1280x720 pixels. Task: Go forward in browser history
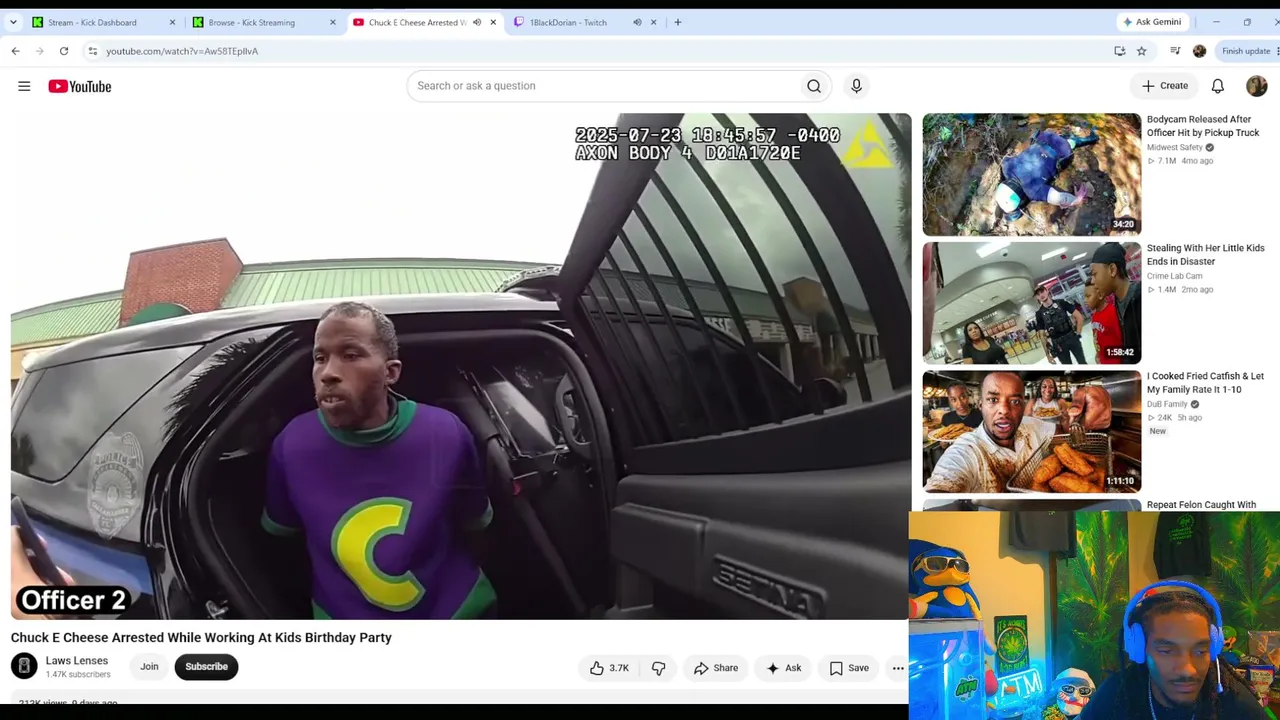point(39,51)
